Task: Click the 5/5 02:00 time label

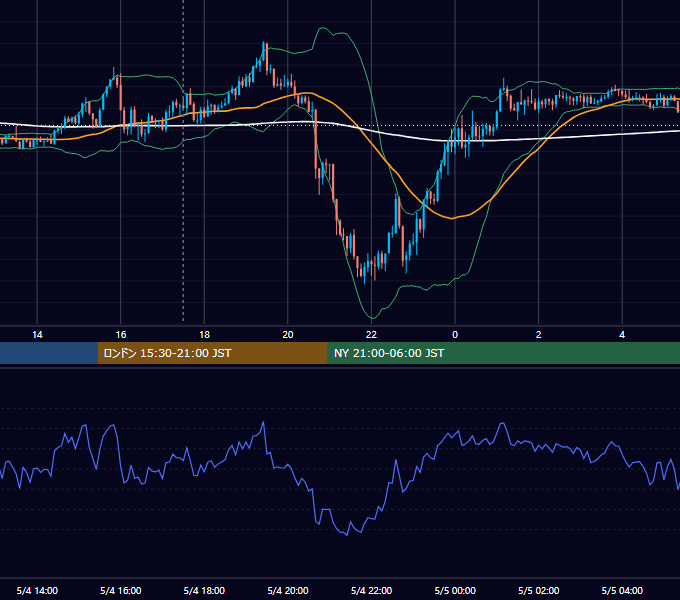Action: click(539, 590)
